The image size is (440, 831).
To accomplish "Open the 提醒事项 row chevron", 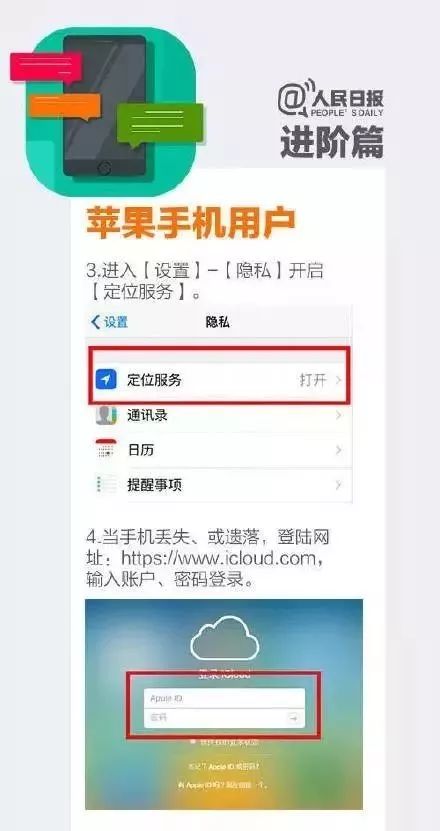I will tap(339, 485).
